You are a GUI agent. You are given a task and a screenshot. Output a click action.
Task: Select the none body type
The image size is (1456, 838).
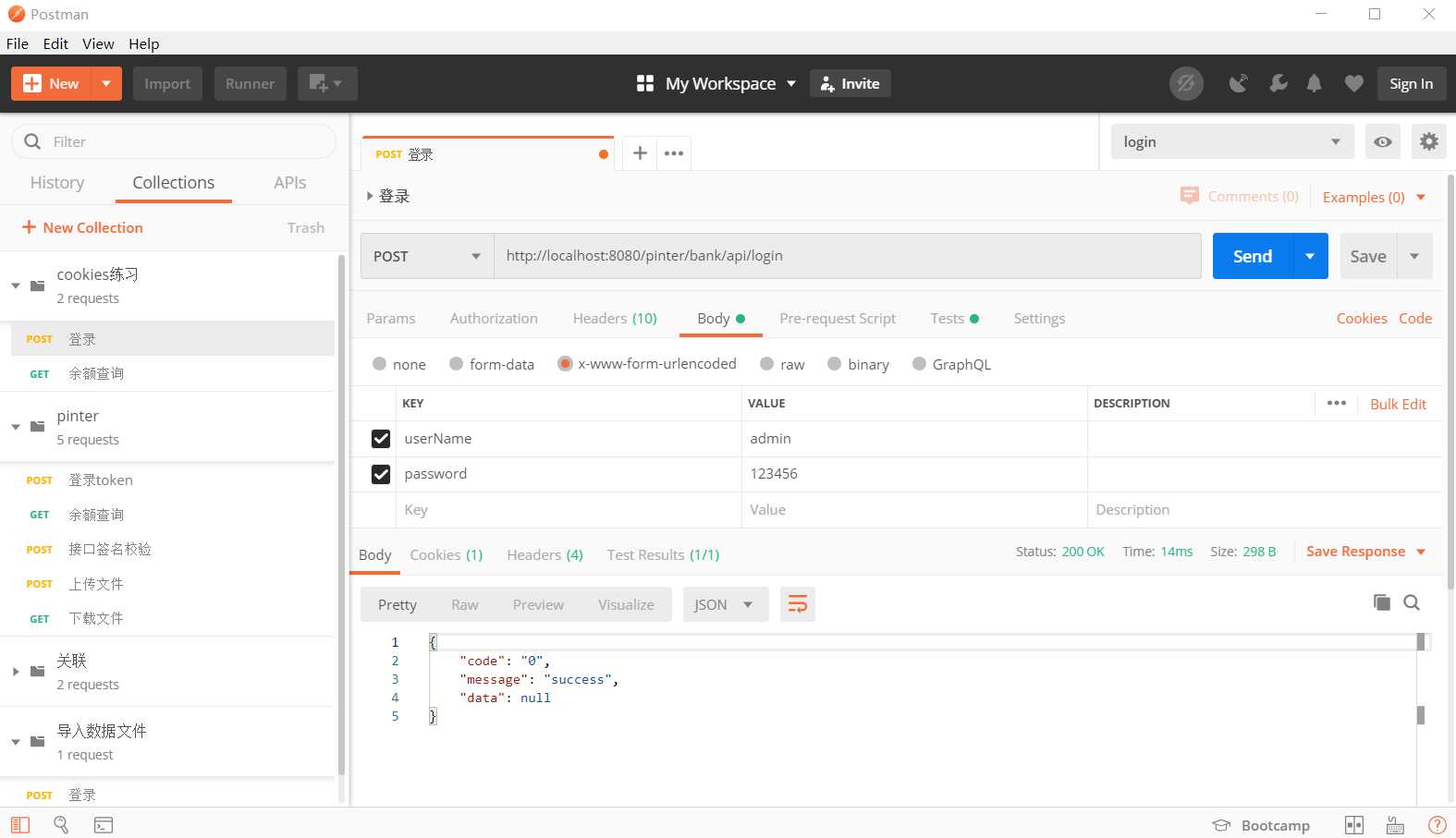(x=379, y=364)
